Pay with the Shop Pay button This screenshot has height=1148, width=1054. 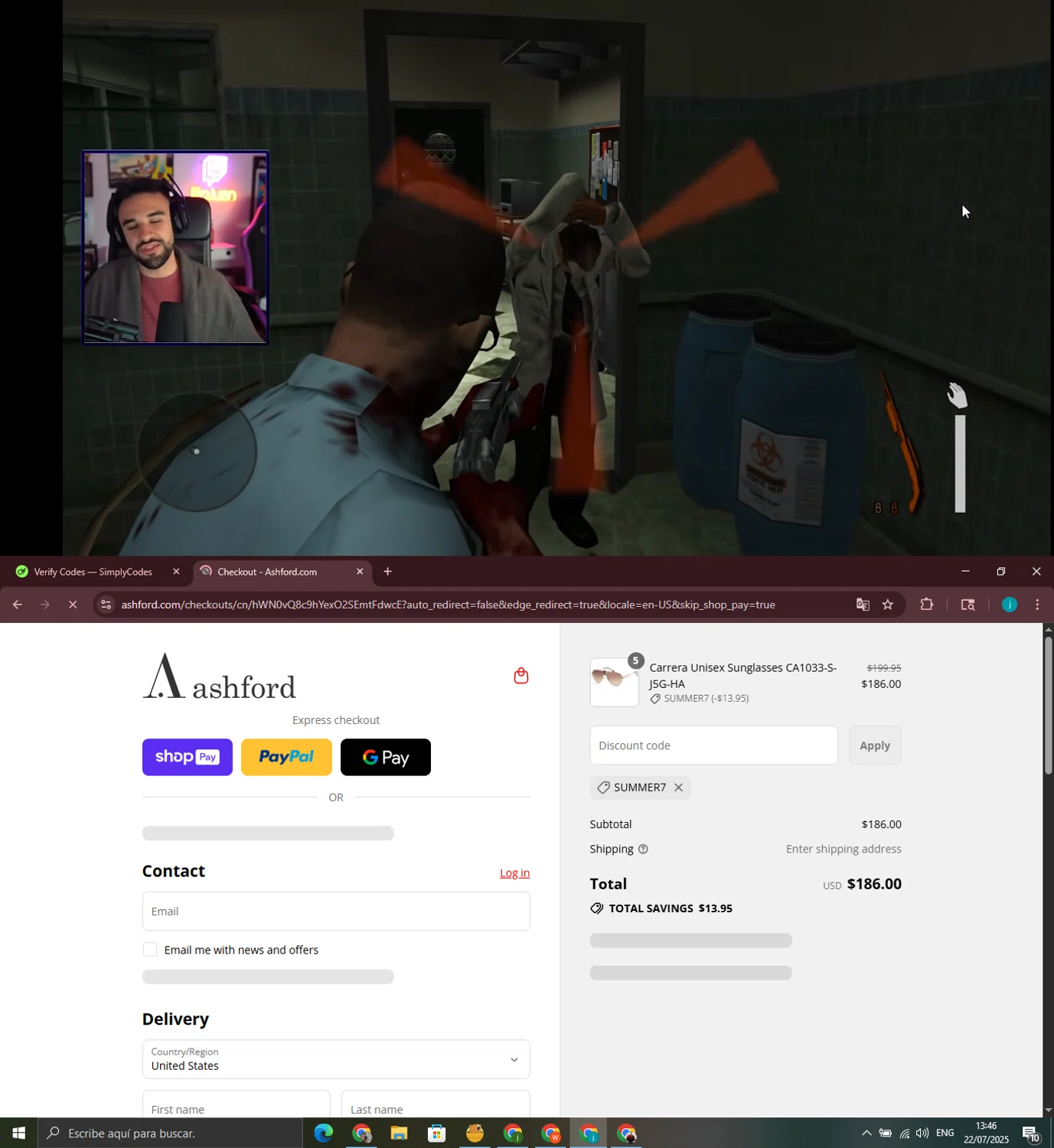coord(188,758)
